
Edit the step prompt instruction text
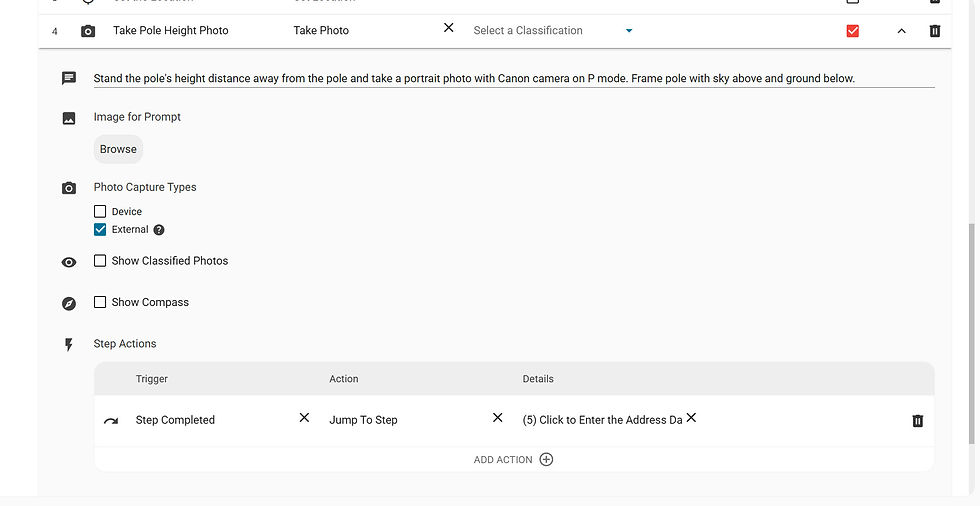(x=514, y=79)
